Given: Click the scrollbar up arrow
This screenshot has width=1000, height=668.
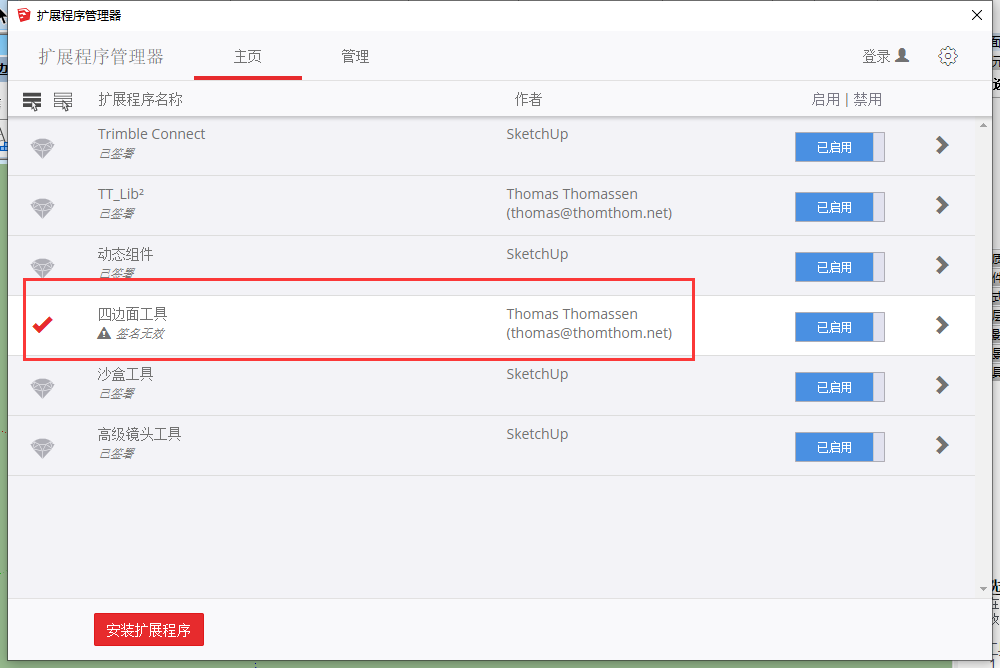Looking at the screenshot, I should click(x=983, y=126).
